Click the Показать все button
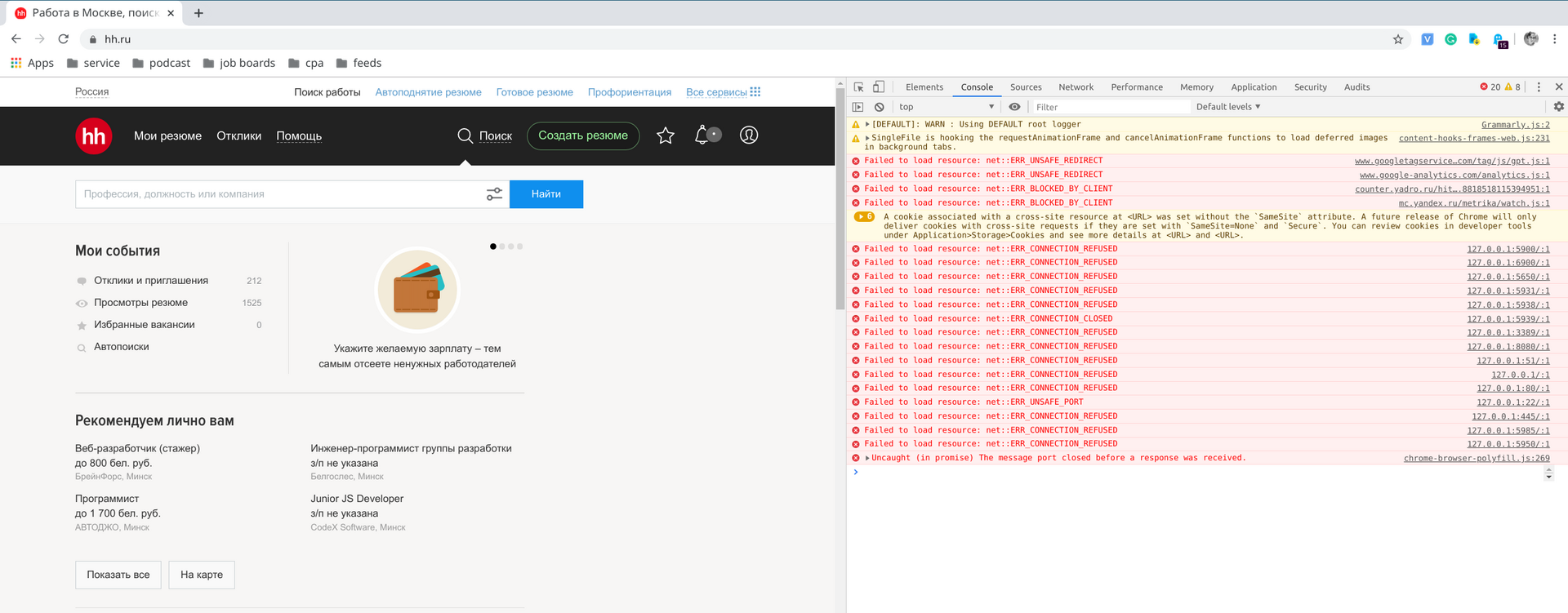This screenshot has height=613, width=1568. [118, 575]
